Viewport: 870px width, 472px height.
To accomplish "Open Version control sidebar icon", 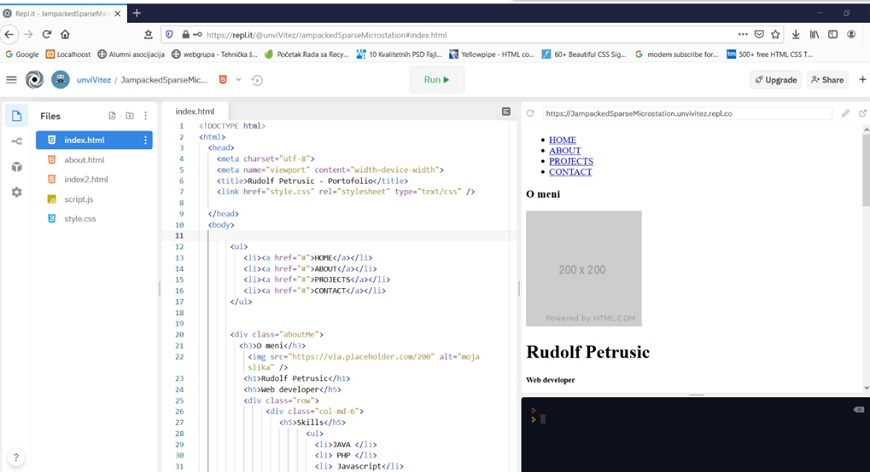I will (17, 141).
